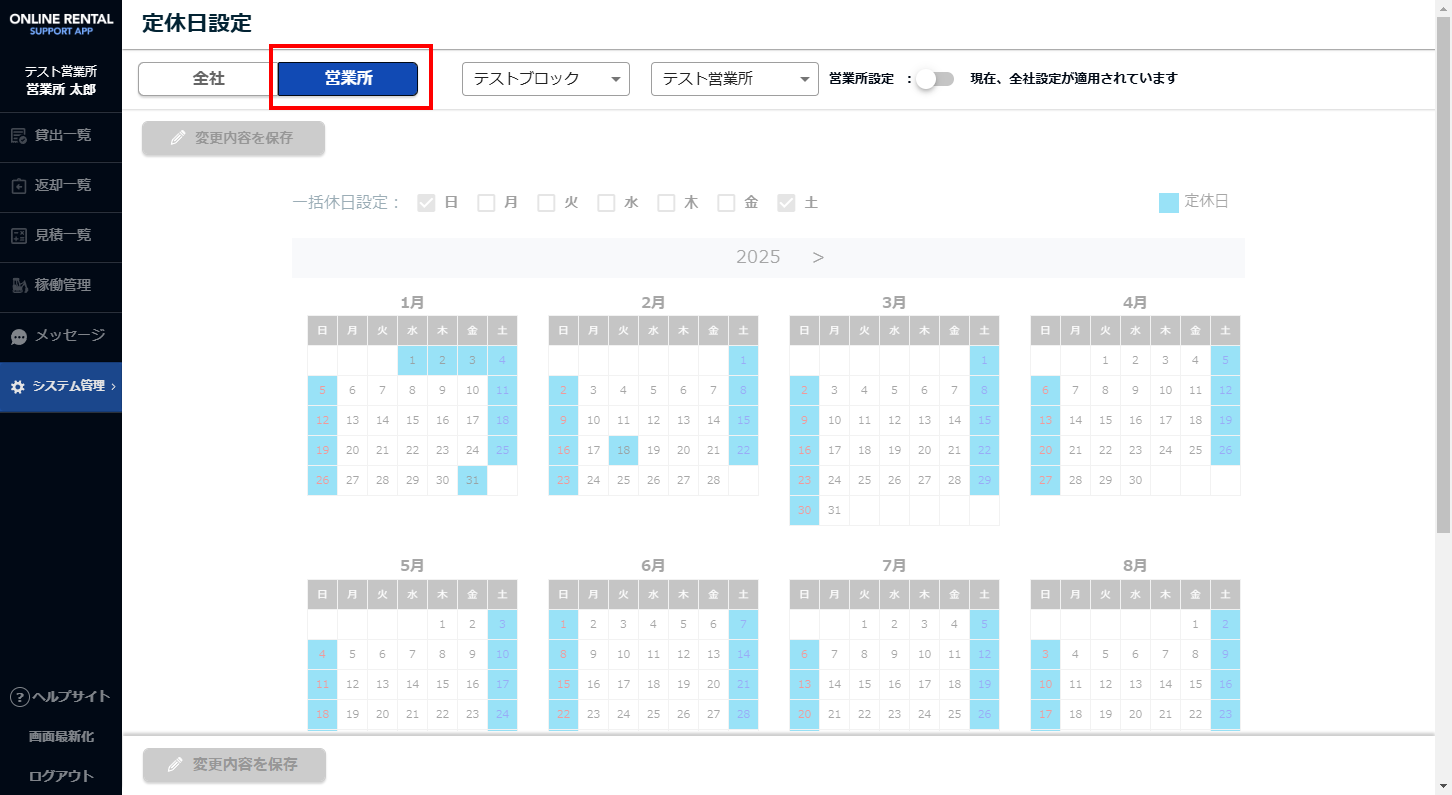The height and width of the screenshot is (795, 1452).
Task: Click the 貸出一覧 sidebar icon
Action: pyautogui.click(x=18, y=136)
